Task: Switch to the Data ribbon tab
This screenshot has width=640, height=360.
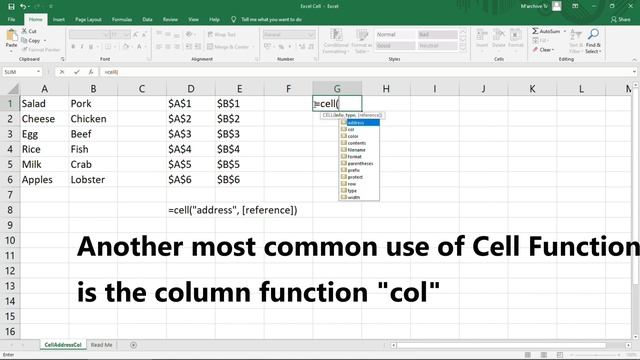Action: coord(147,19)
